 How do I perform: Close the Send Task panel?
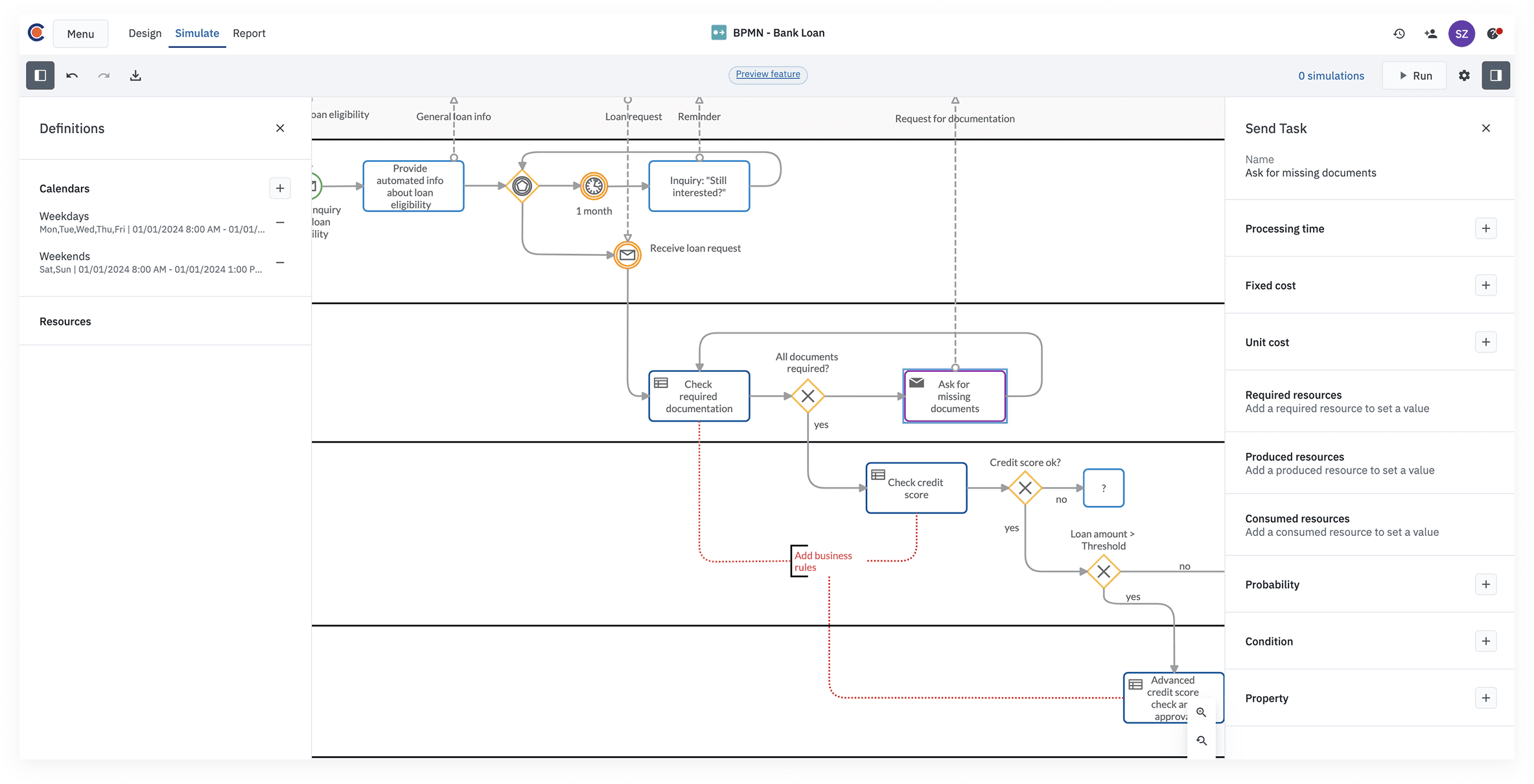(x=1486, y=128)
